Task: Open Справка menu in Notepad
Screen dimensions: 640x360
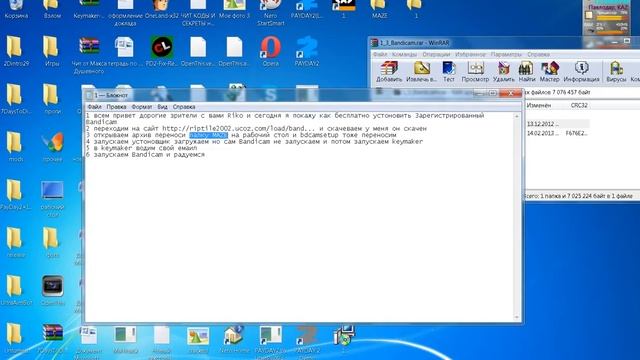Action: pyautogui.click(x=184, y=107)
